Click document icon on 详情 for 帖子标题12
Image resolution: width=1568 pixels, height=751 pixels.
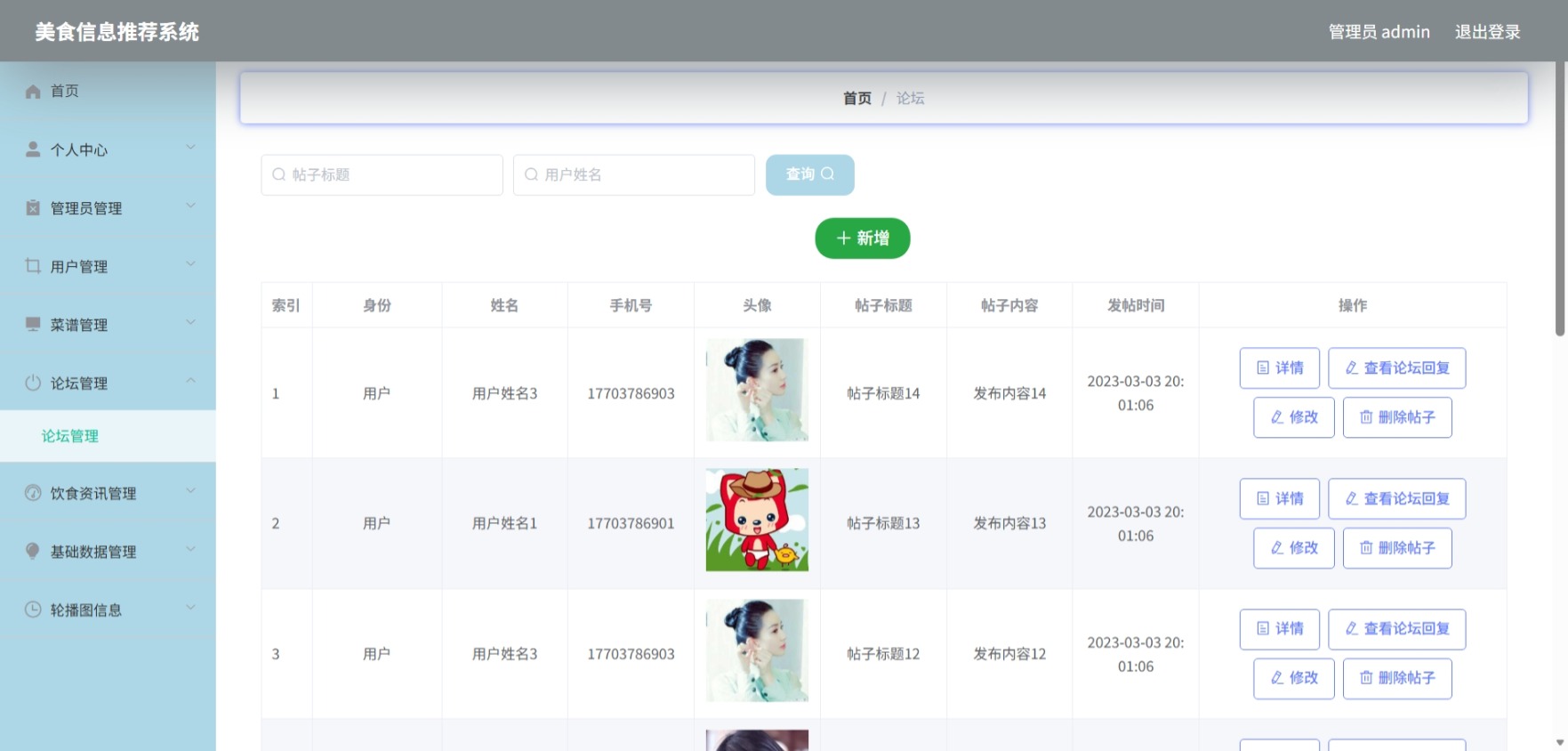coord(1263,628)
